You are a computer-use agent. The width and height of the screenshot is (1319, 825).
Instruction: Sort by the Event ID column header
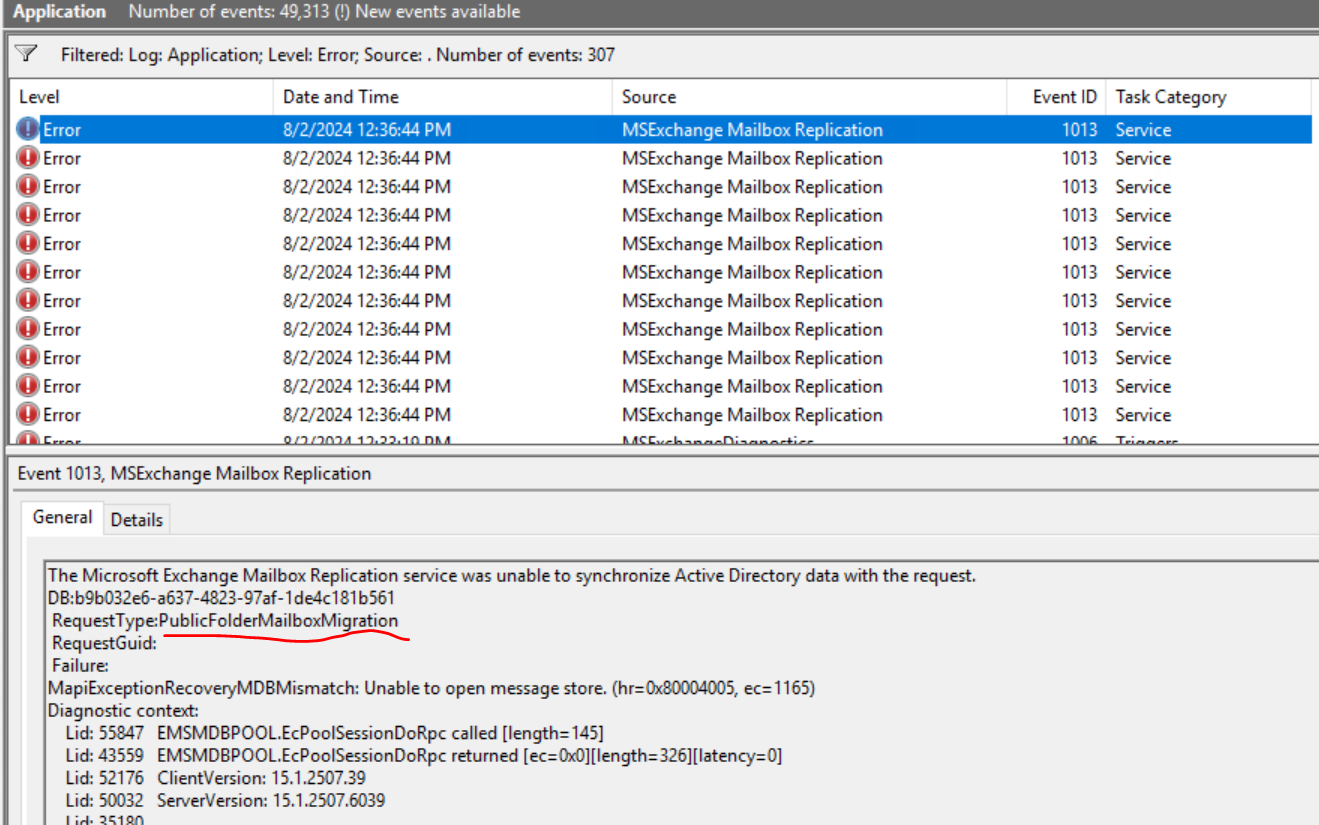pyautogui.click(x=1065, y=97)
